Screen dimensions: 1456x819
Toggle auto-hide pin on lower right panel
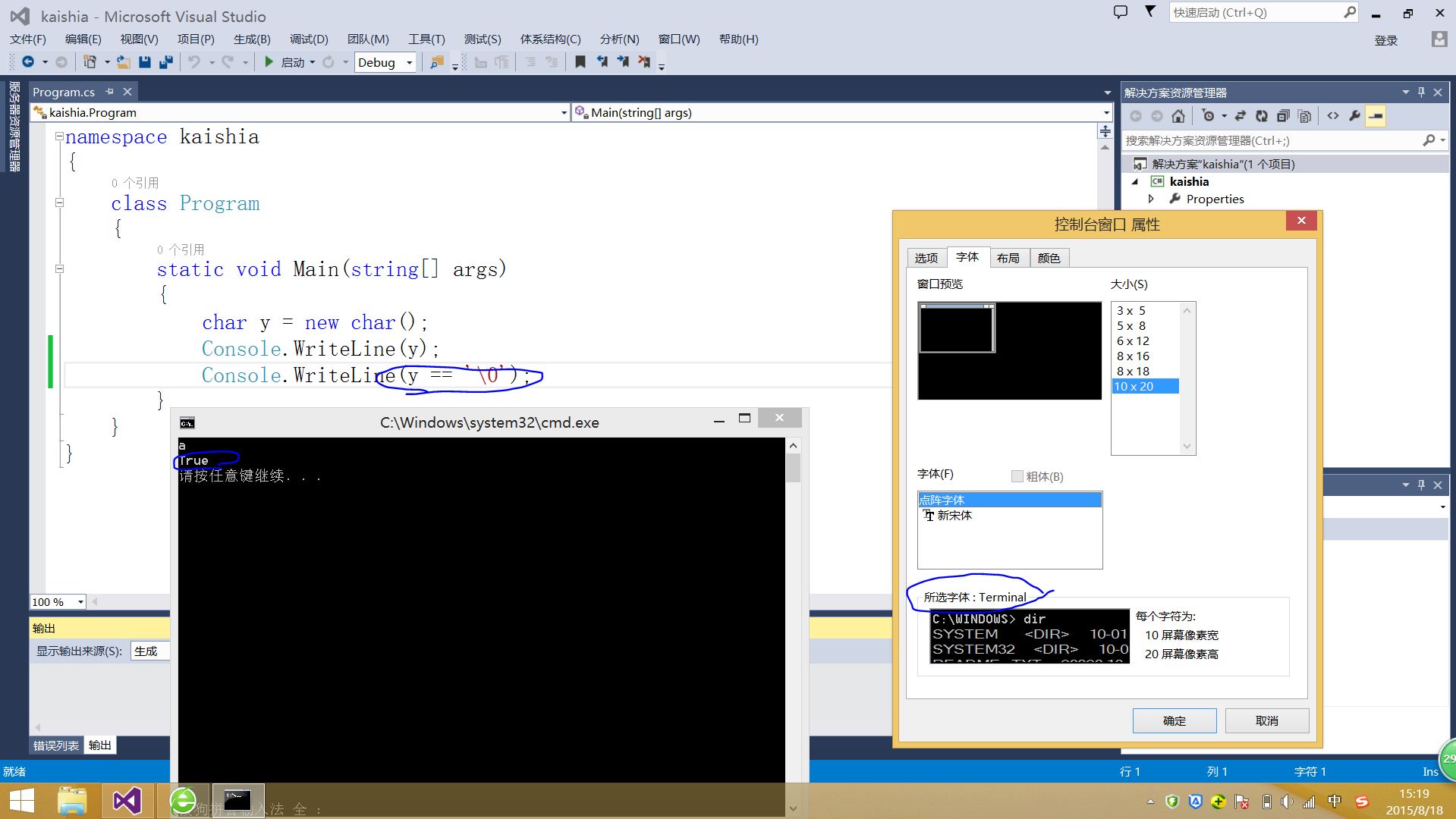[1422, 485]
